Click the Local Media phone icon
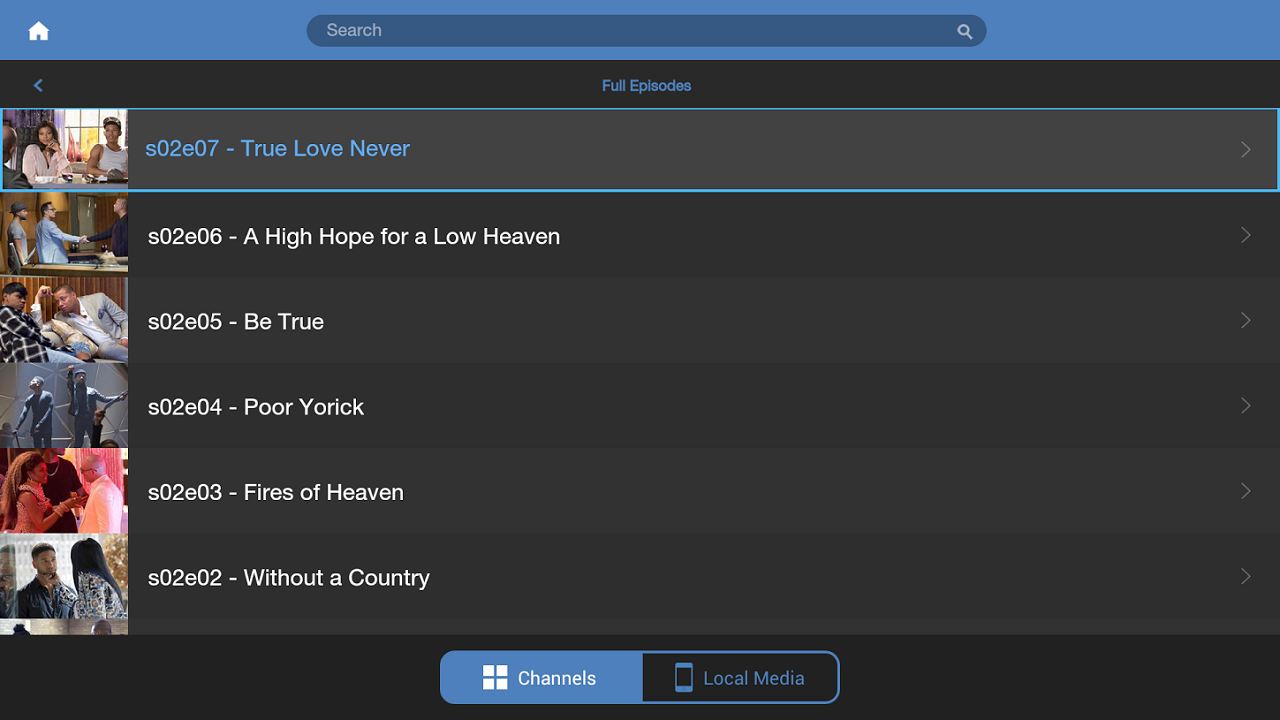 point(684,678)
